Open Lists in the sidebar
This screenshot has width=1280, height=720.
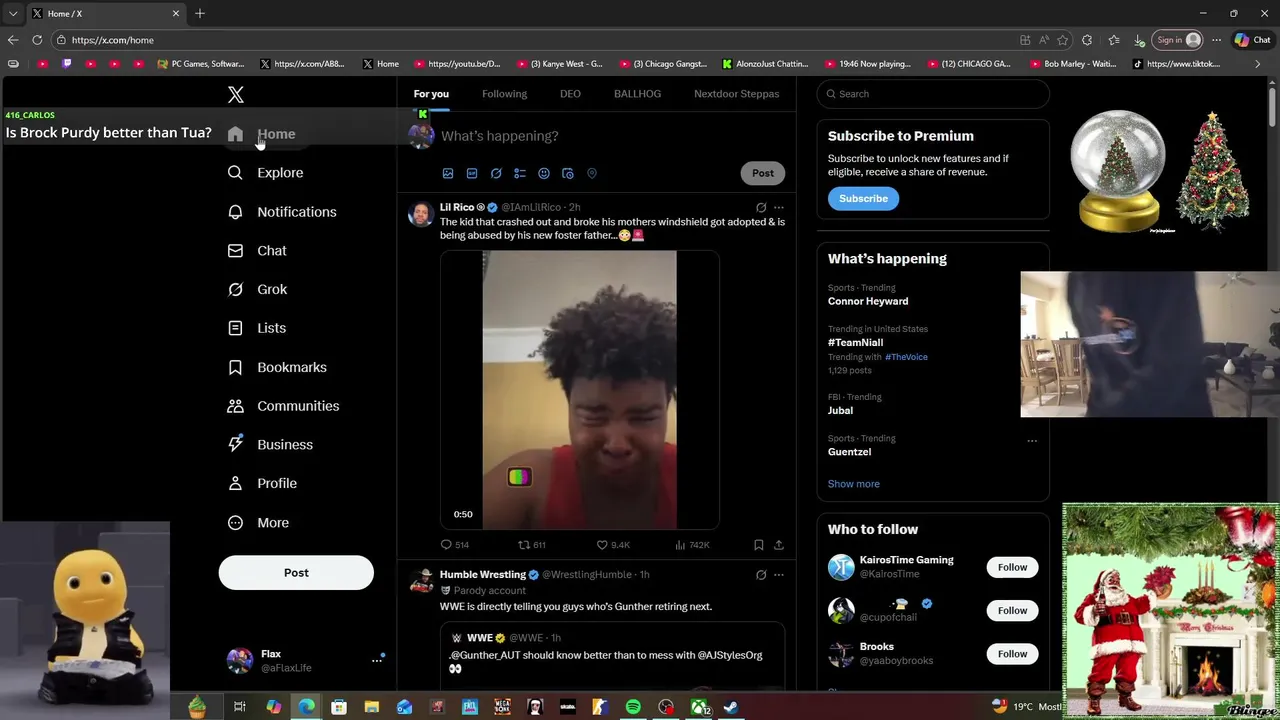tap(257, 328)
